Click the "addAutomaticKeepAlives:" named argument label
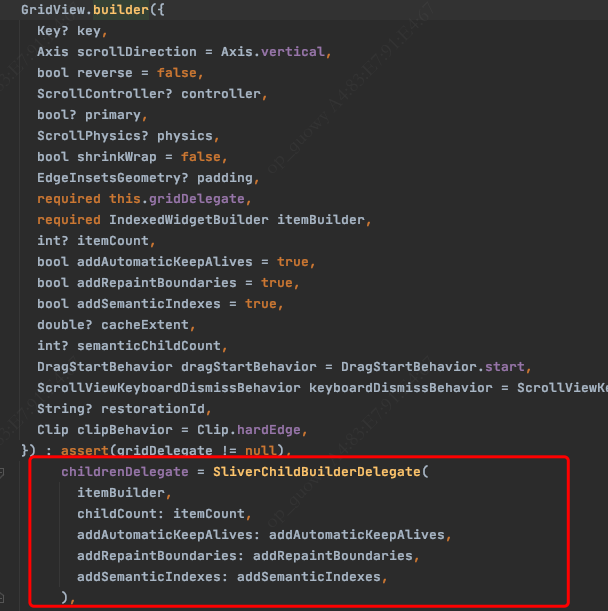The image size is (608, 611). (168, 535)
